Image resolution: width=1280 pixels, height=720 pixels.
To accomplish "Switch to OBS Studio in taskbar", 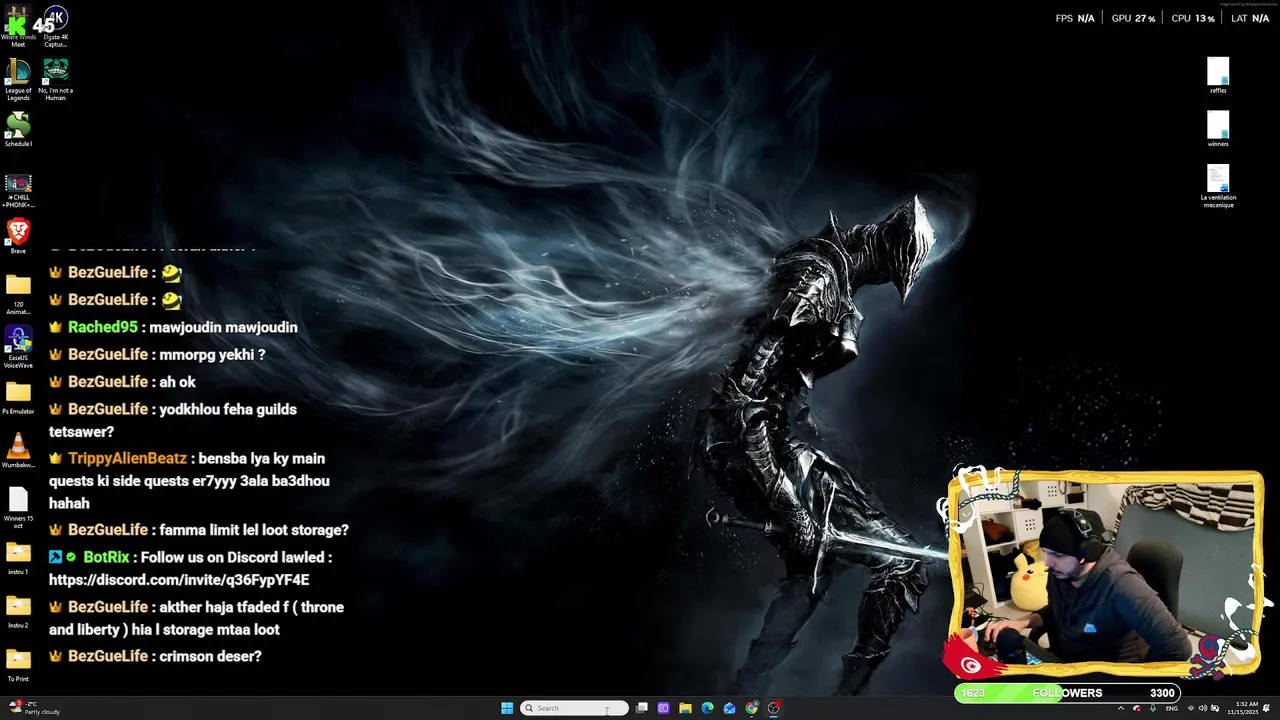I will click(773, 708).
